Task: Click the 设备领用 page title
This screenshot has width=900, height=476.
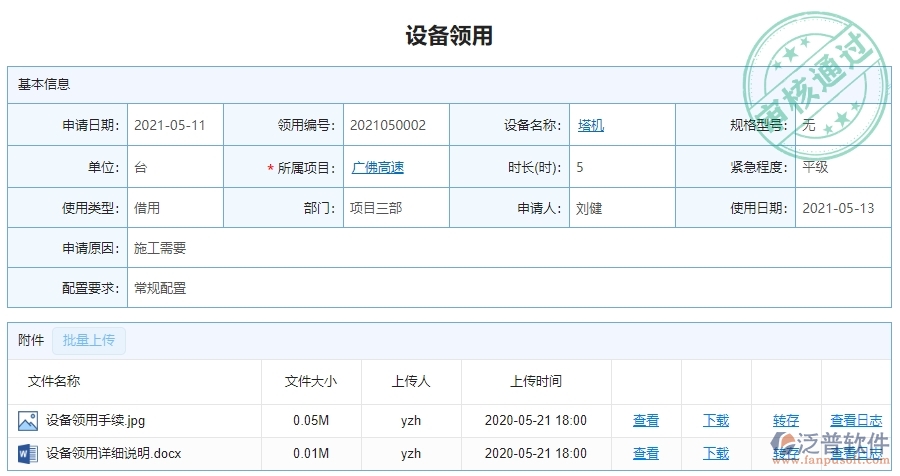Action: (x=449, y=35)
